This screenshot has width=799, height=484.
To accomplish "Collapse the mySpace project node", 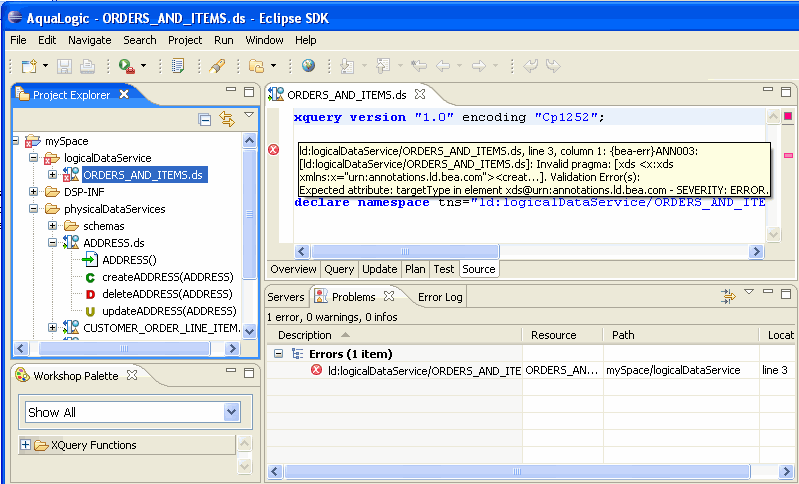I will click(x=15, y=141).
